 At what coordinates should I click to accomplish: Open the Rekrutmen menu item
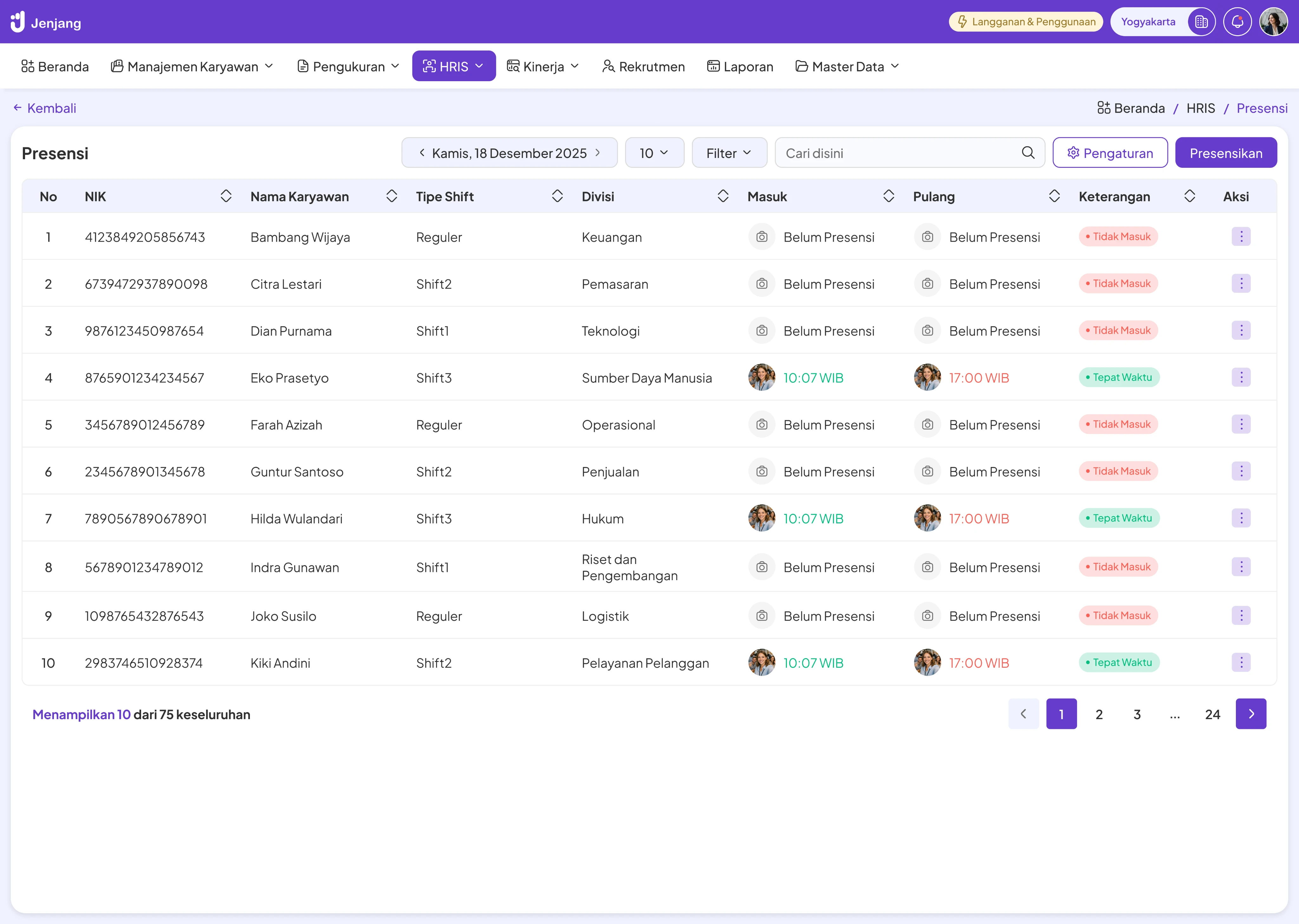click(x=643, y=67)
